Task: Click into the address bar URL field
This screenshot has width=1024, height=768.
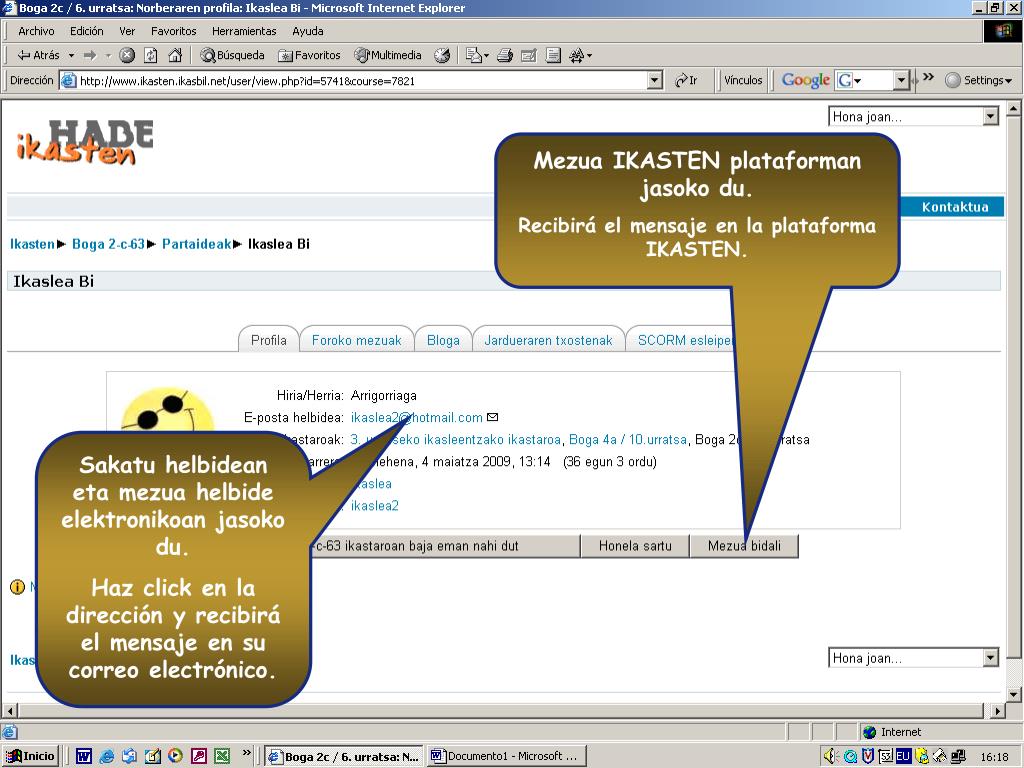Action: [360, 81]
